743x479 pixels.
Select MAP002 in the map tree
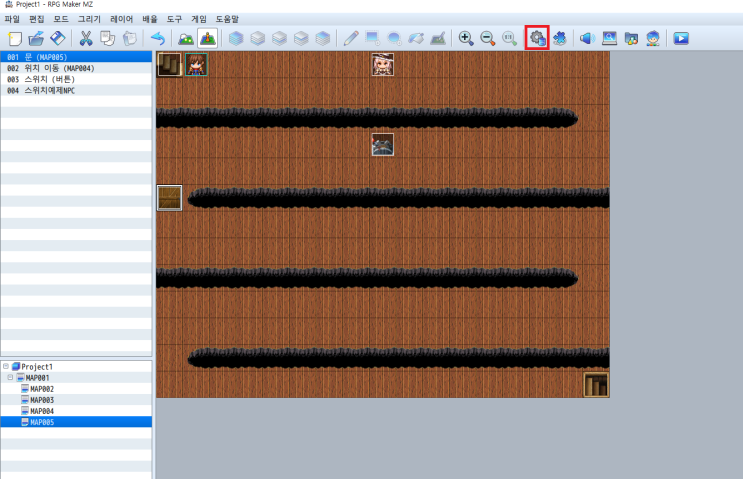click(x=42, y=389)
